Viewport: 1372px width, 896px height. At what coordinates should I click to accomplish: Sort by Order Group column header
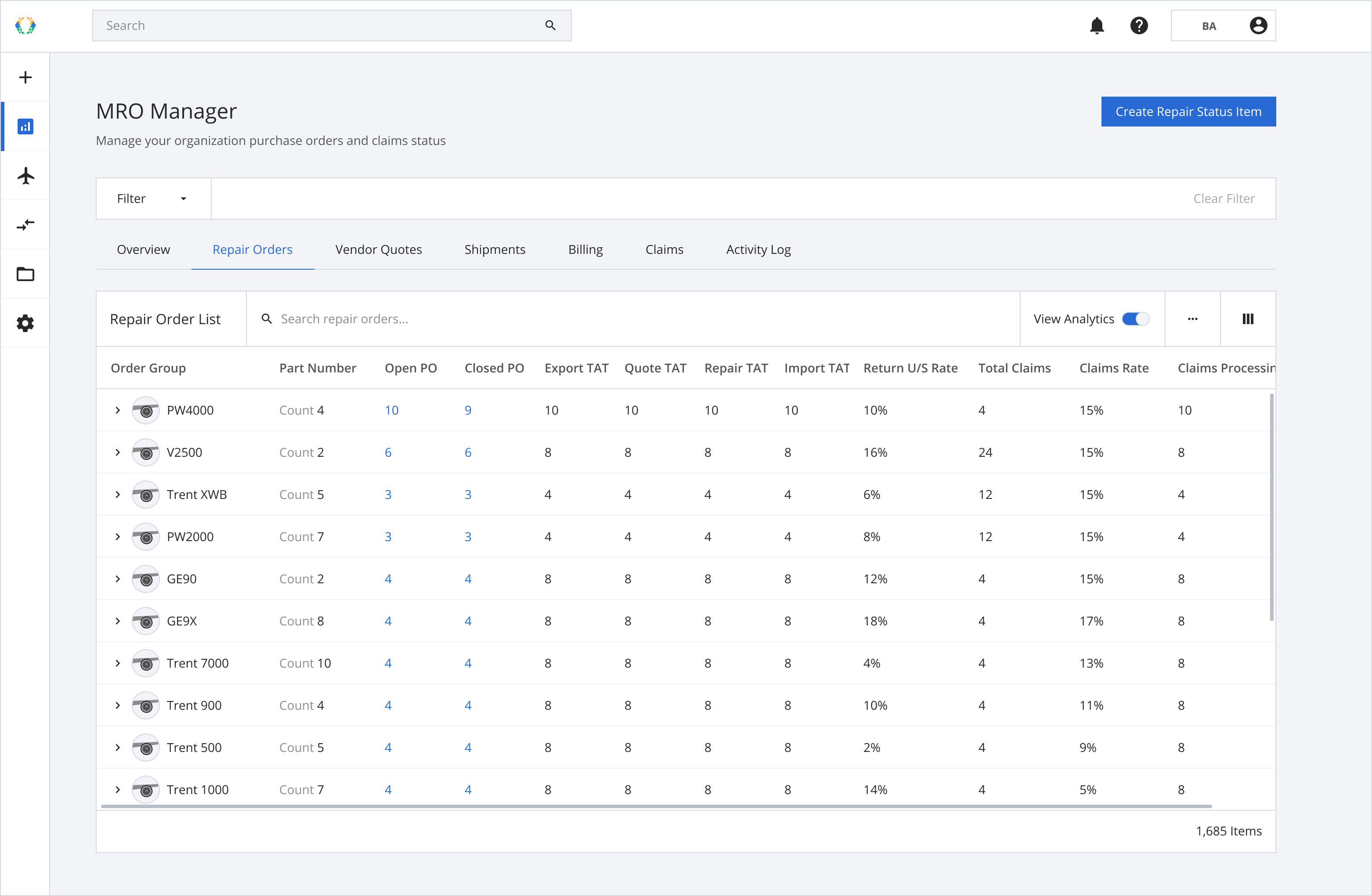click(x=148, y=368)
